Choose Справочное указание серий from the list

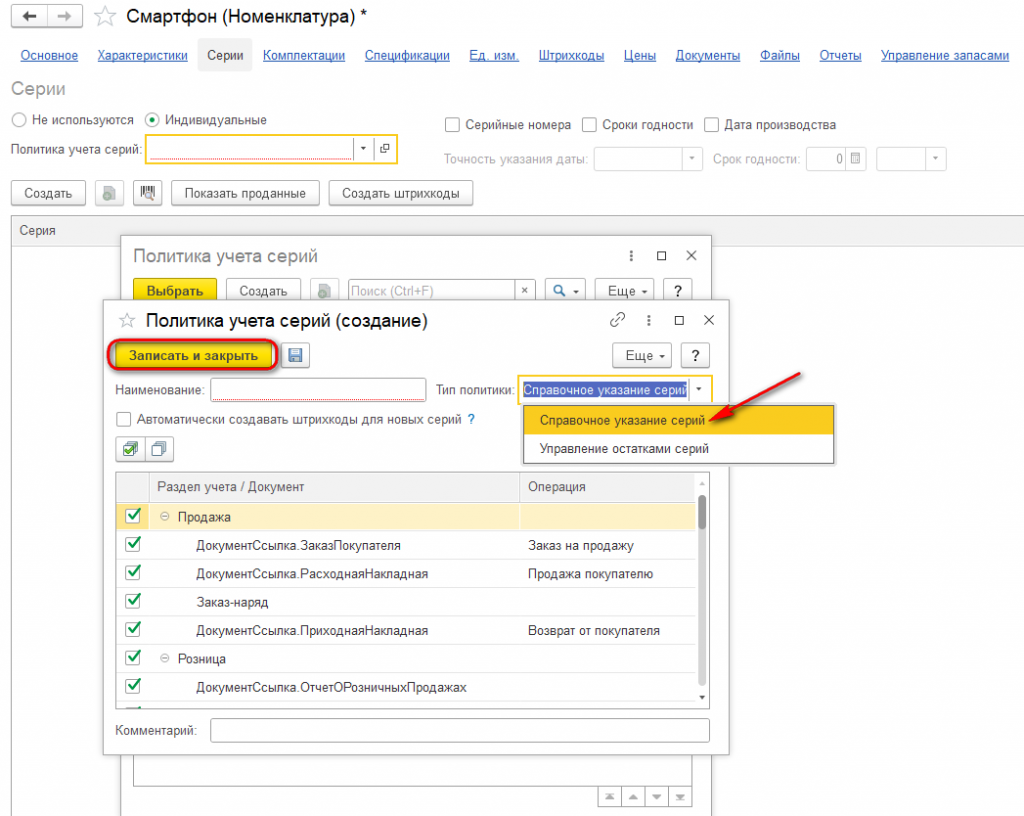(x=679, y=420)
